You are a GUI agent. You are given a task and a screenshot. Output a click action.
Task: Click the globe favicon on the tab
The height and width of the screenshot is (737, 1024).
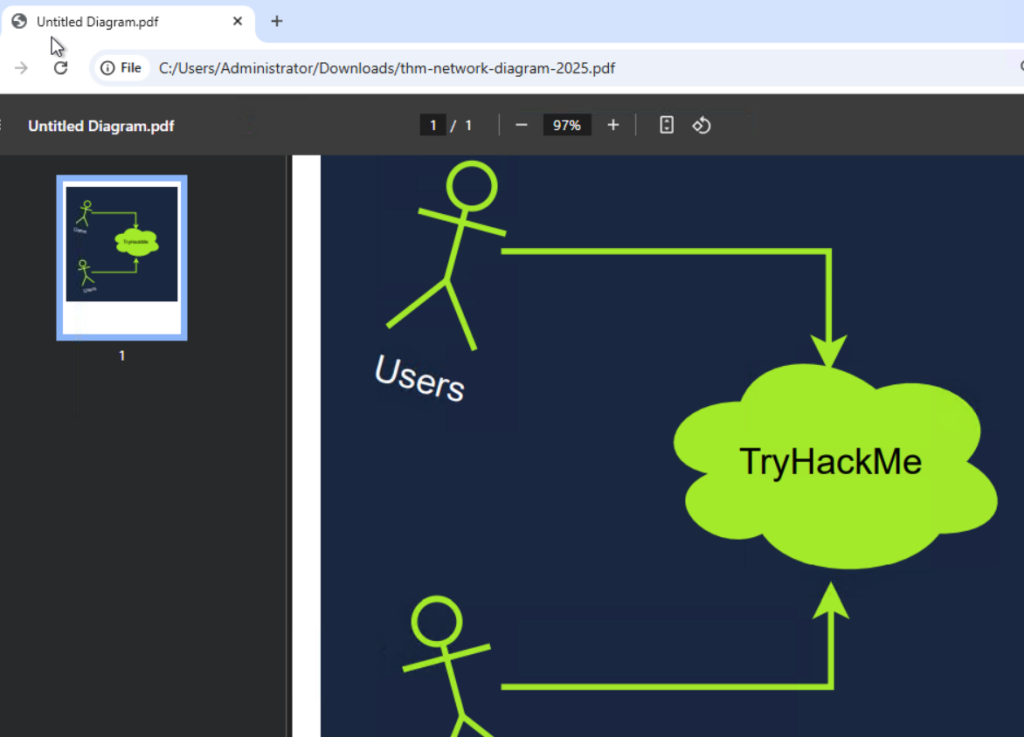click(x=19, y=21)
